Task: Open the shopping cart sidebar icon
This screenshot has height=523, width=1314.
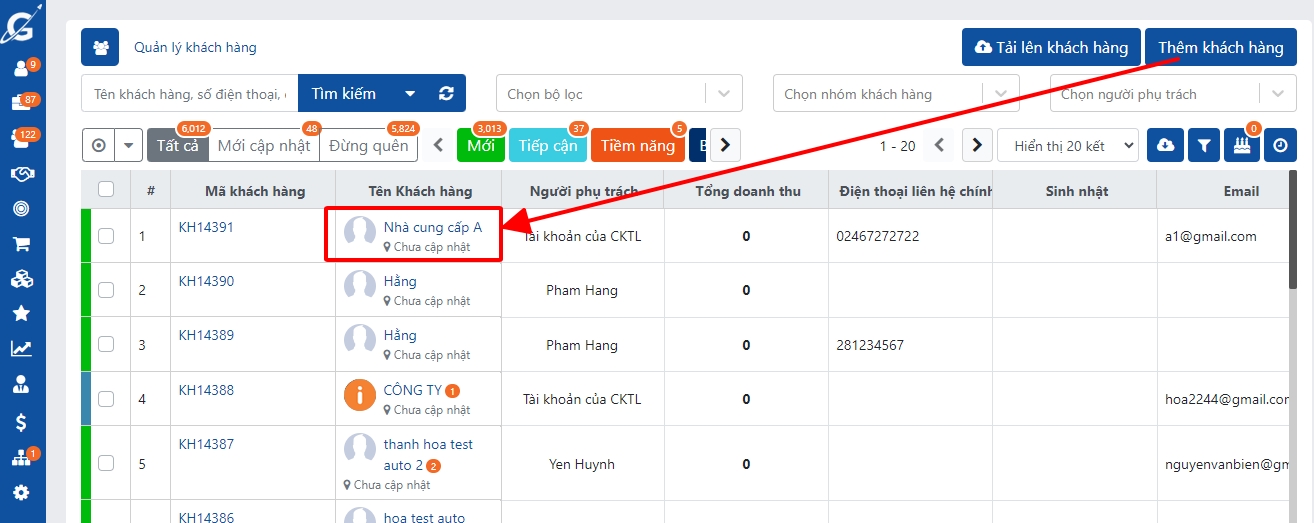Action: pos(20,244)
